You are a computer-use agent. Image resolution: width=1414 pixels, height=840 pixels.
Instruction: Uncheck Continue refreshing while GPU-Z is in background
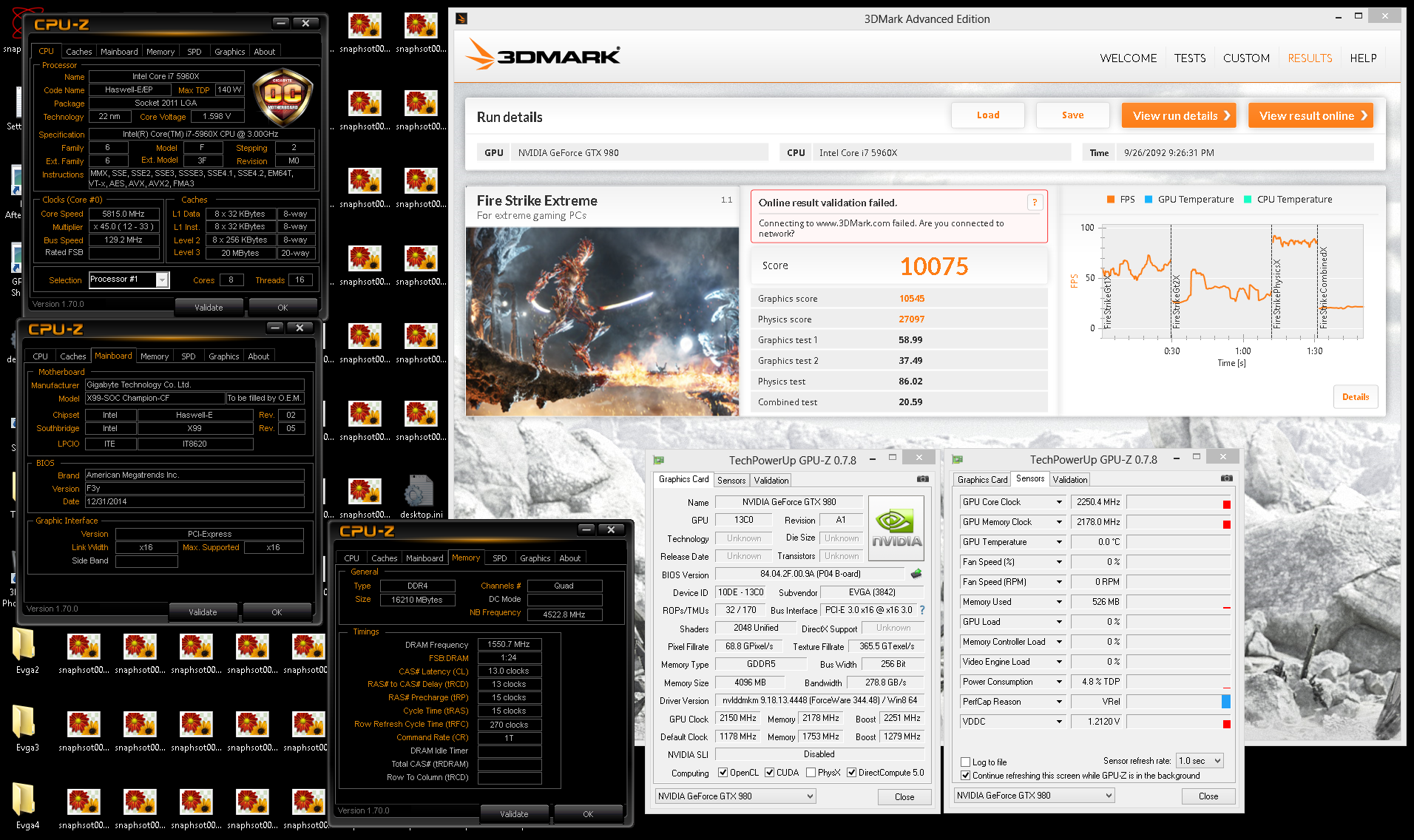tap(965, 776)
